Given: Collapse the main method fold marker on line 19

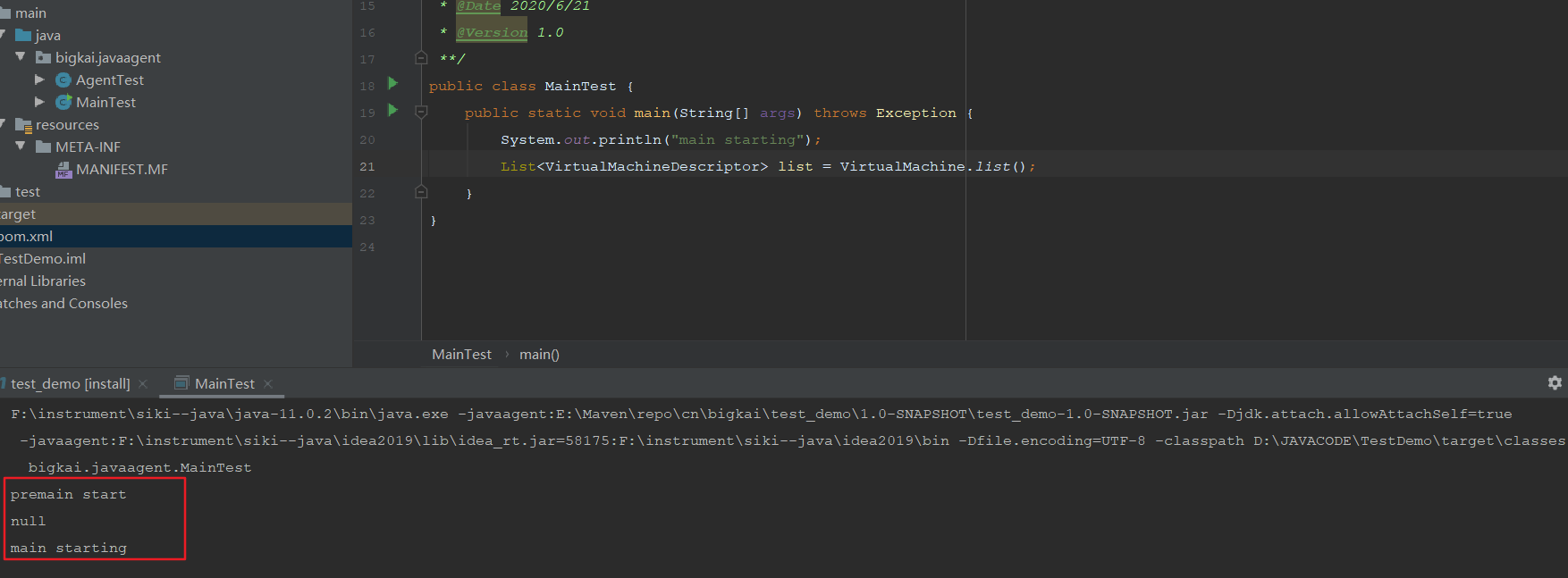Looking at the screenshot, I should (x=421, y=112).
